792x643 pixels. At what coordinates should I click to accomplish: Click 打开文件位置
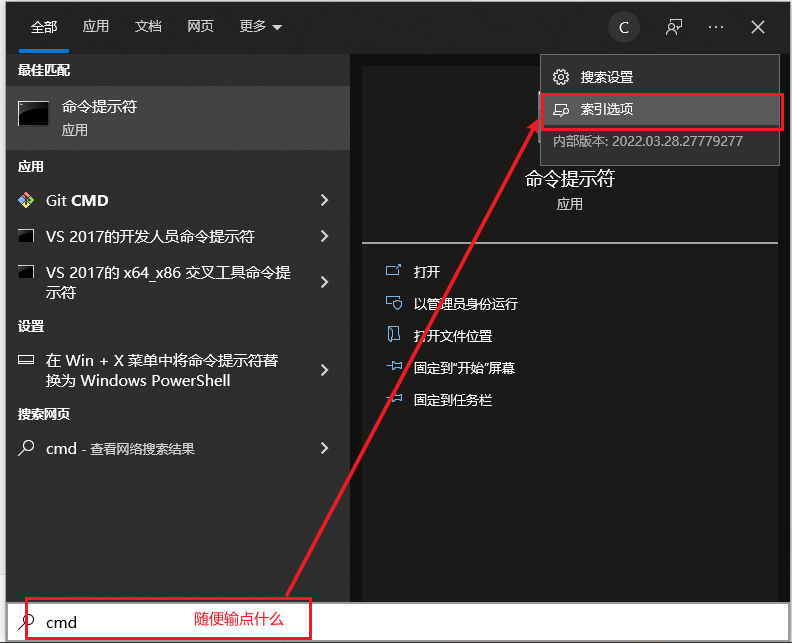(x=453, y=336)
